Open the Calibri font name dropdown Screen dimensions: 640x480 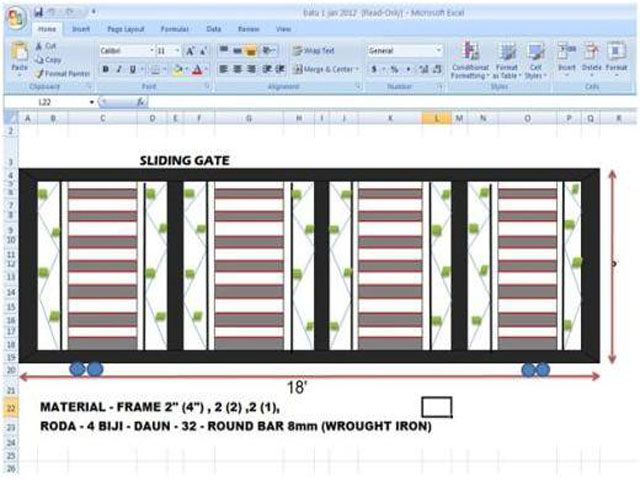[151, 50]
